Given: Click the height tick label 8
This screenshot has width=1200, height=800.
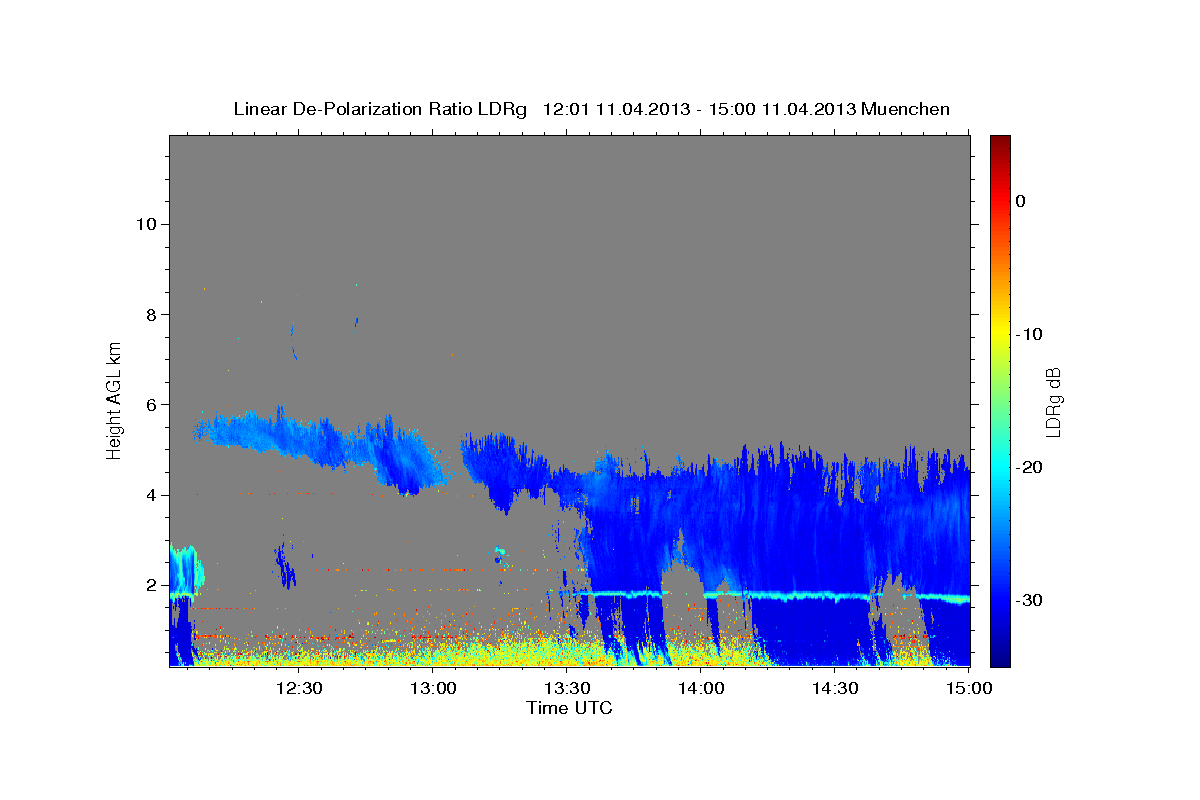Looking at the screenshot, I should 150,314.
